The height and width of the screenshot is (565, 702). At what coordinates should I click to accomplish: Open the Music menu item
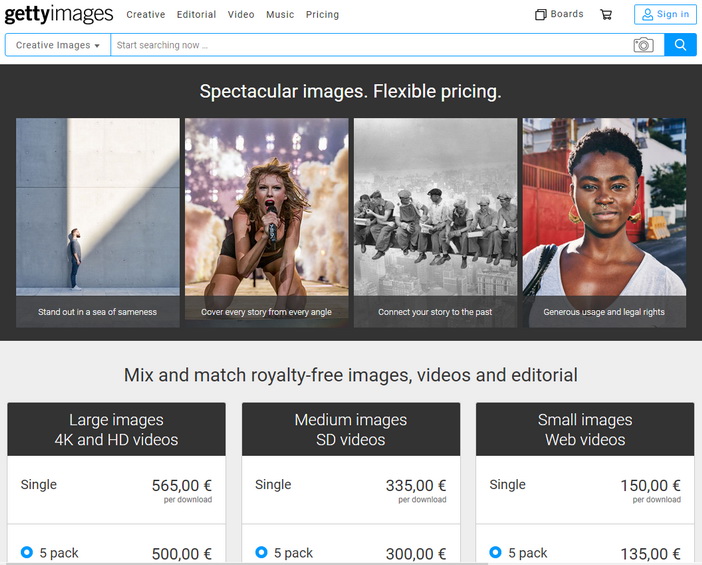(x=280, y=15)
